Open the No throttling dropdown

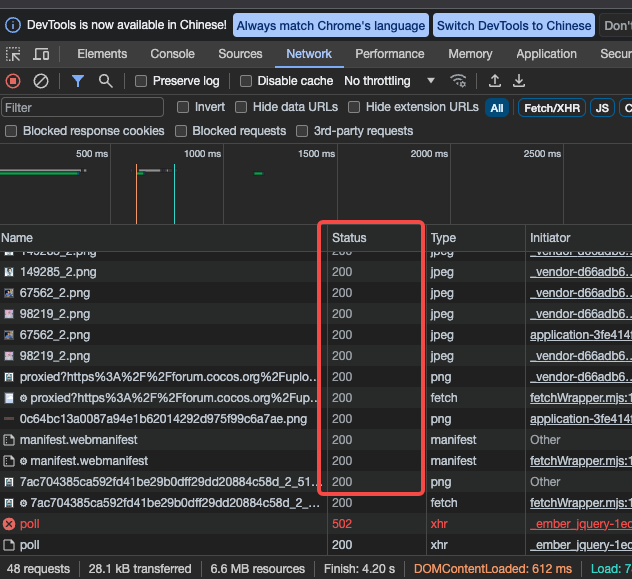390,81
